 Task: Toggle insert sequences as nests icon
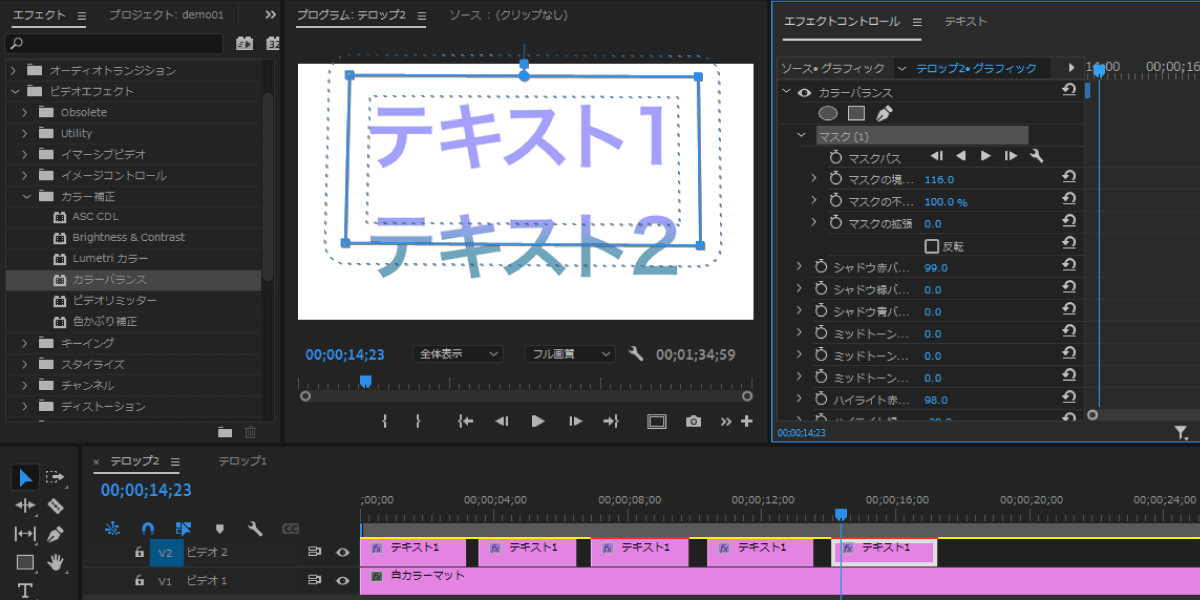click(x=112, y=528)
